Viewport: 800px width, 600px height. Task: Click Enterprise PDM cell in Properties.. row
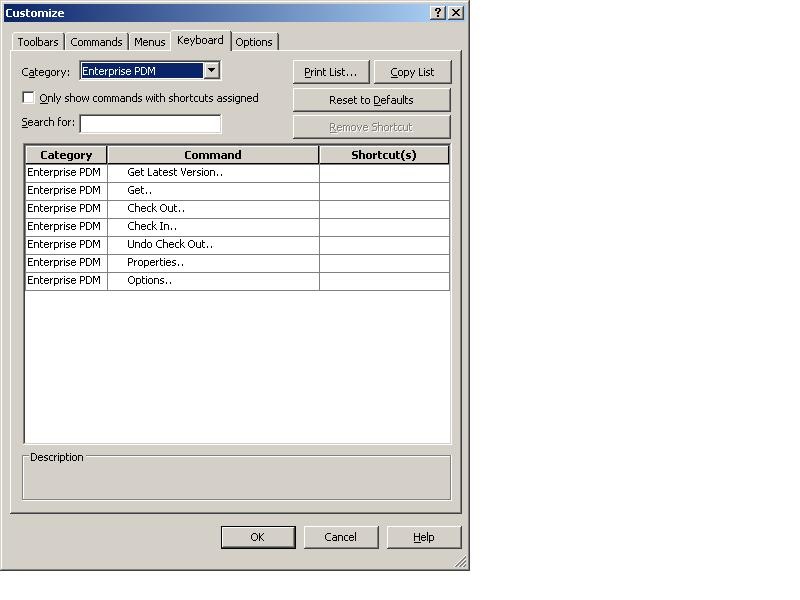point(66,263)
